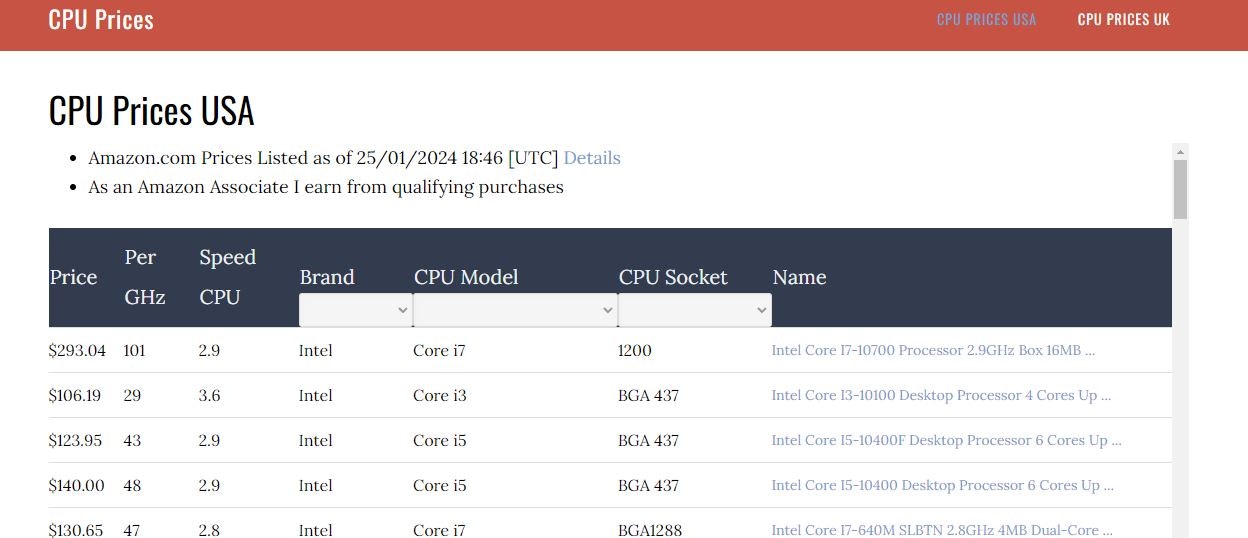Click the table's vertical scrollbar thumb
The height and width of the screenshot is (538, 1248).
(1180, 189)
